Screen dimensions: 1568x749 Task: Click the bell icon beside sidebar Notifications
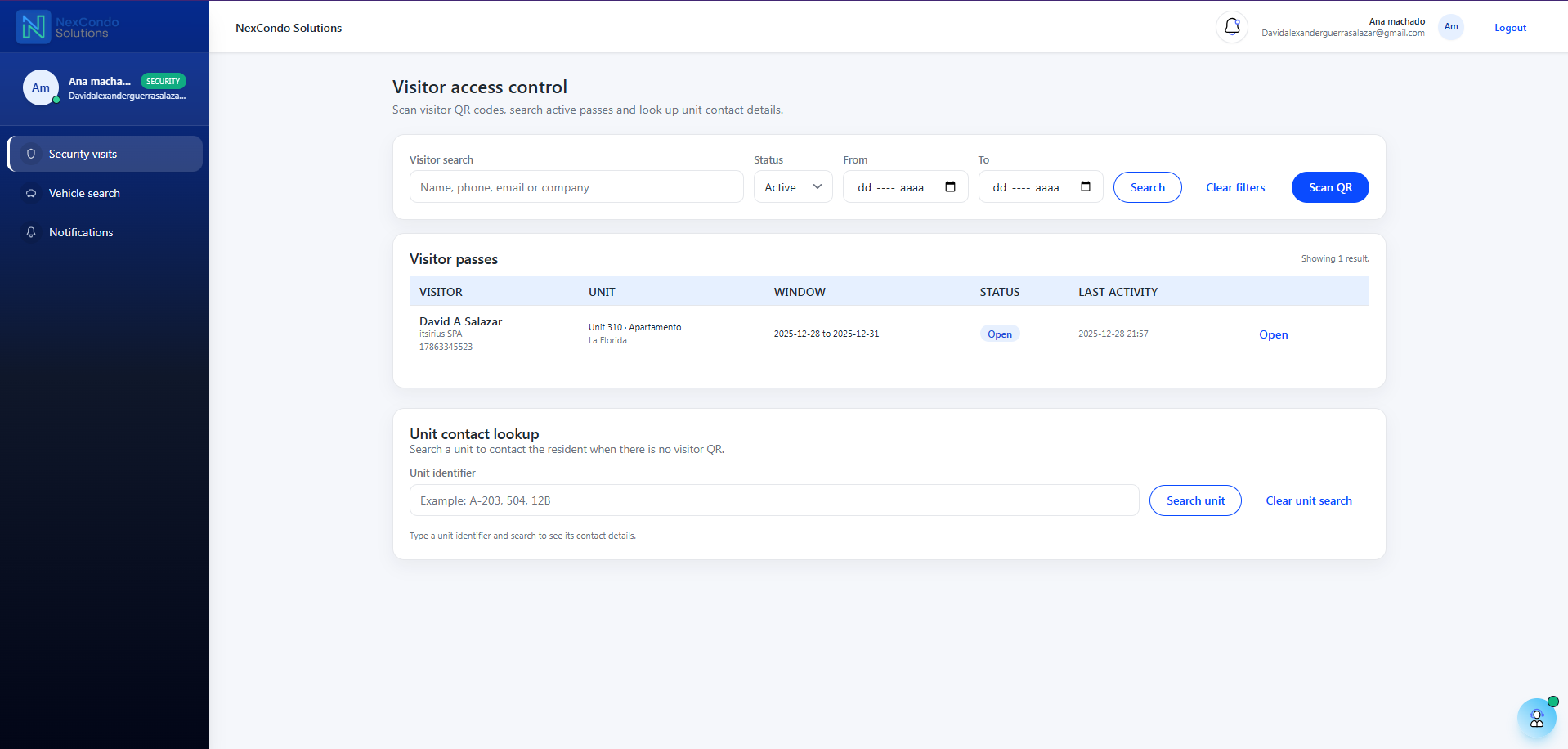coord(31,232)
